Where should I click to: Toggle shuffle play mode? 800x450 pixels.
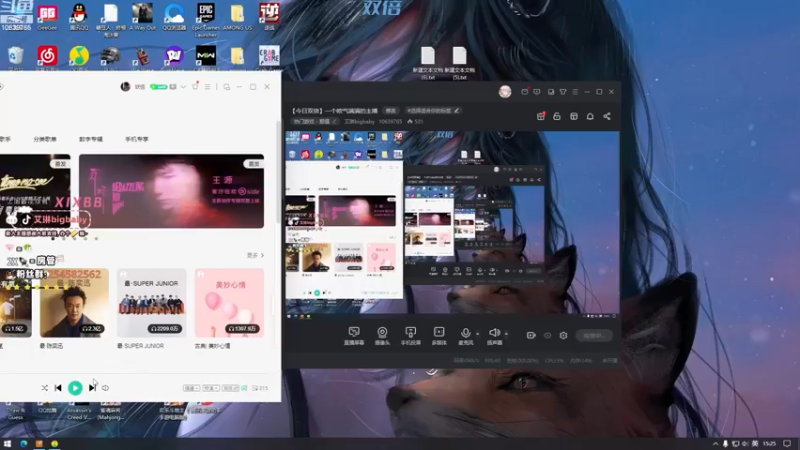pos(44,388)
